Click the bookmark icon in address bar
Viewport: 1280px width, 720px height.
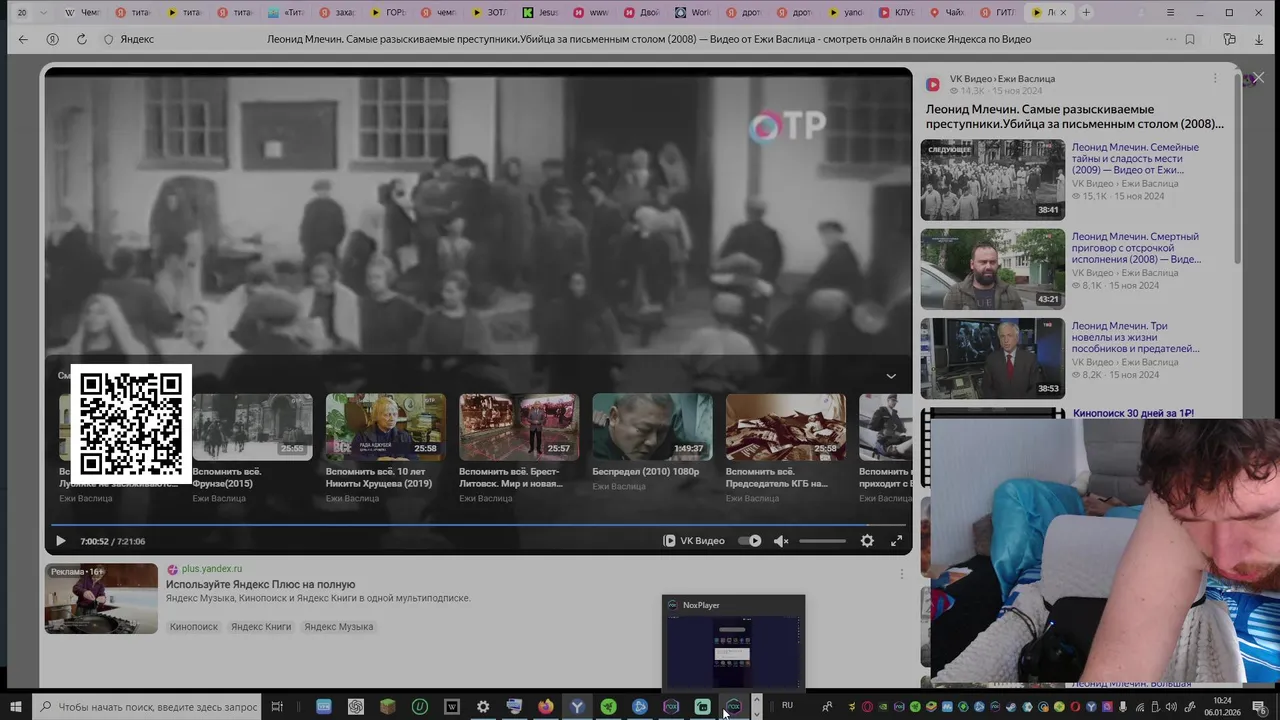(x=1190, y=39)
